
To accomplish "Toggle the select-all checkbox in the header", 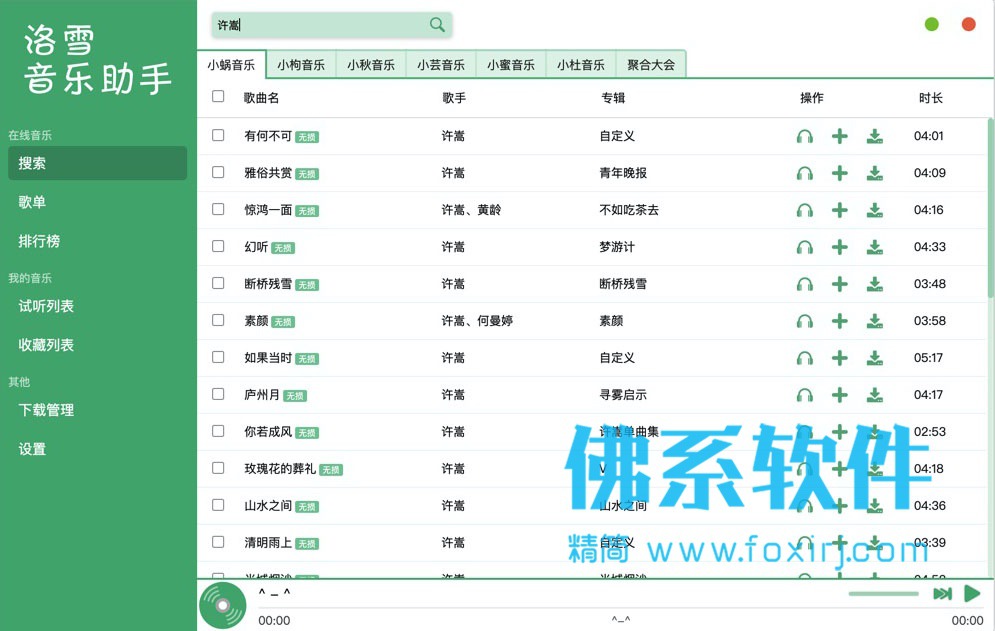I will point(218,96).
